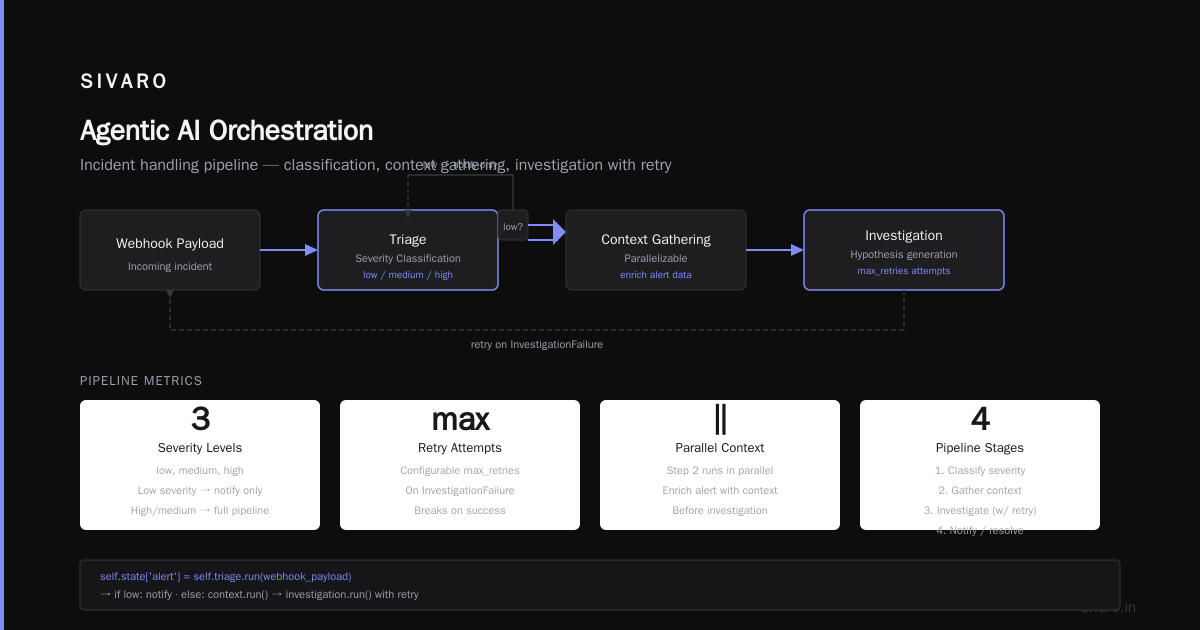Screen dimensions: 1200x630
Task: Click 'Incoming incident' under Webhook Payload
Action: point(170,266)
